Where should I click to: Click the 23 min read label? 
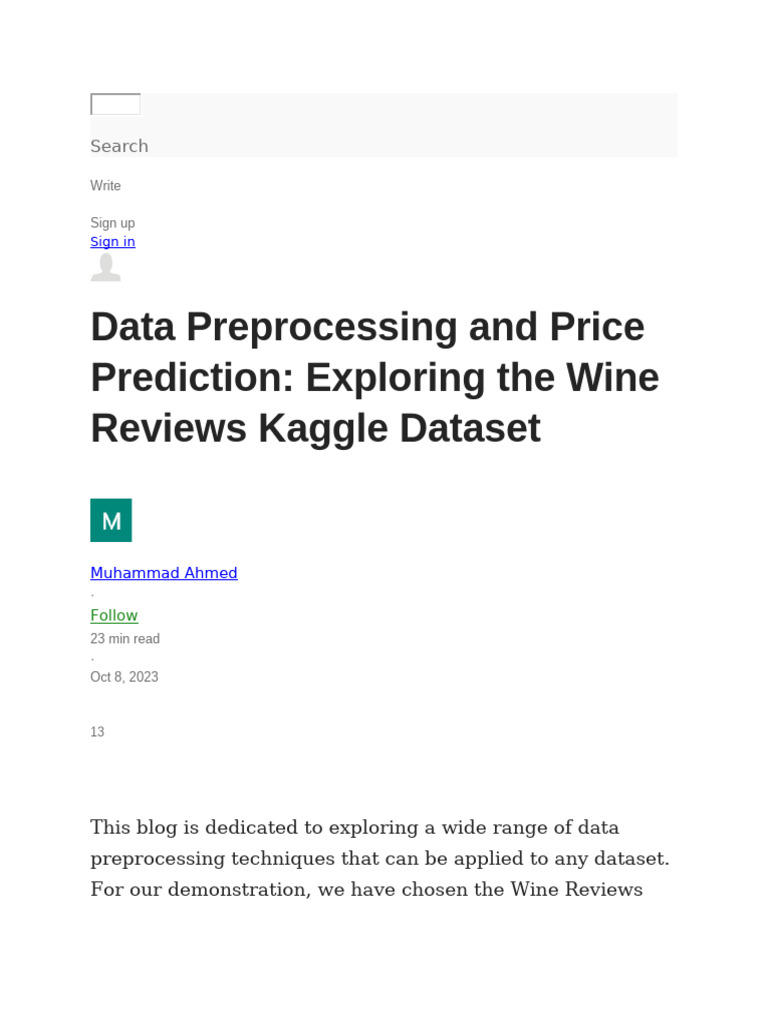125,639
